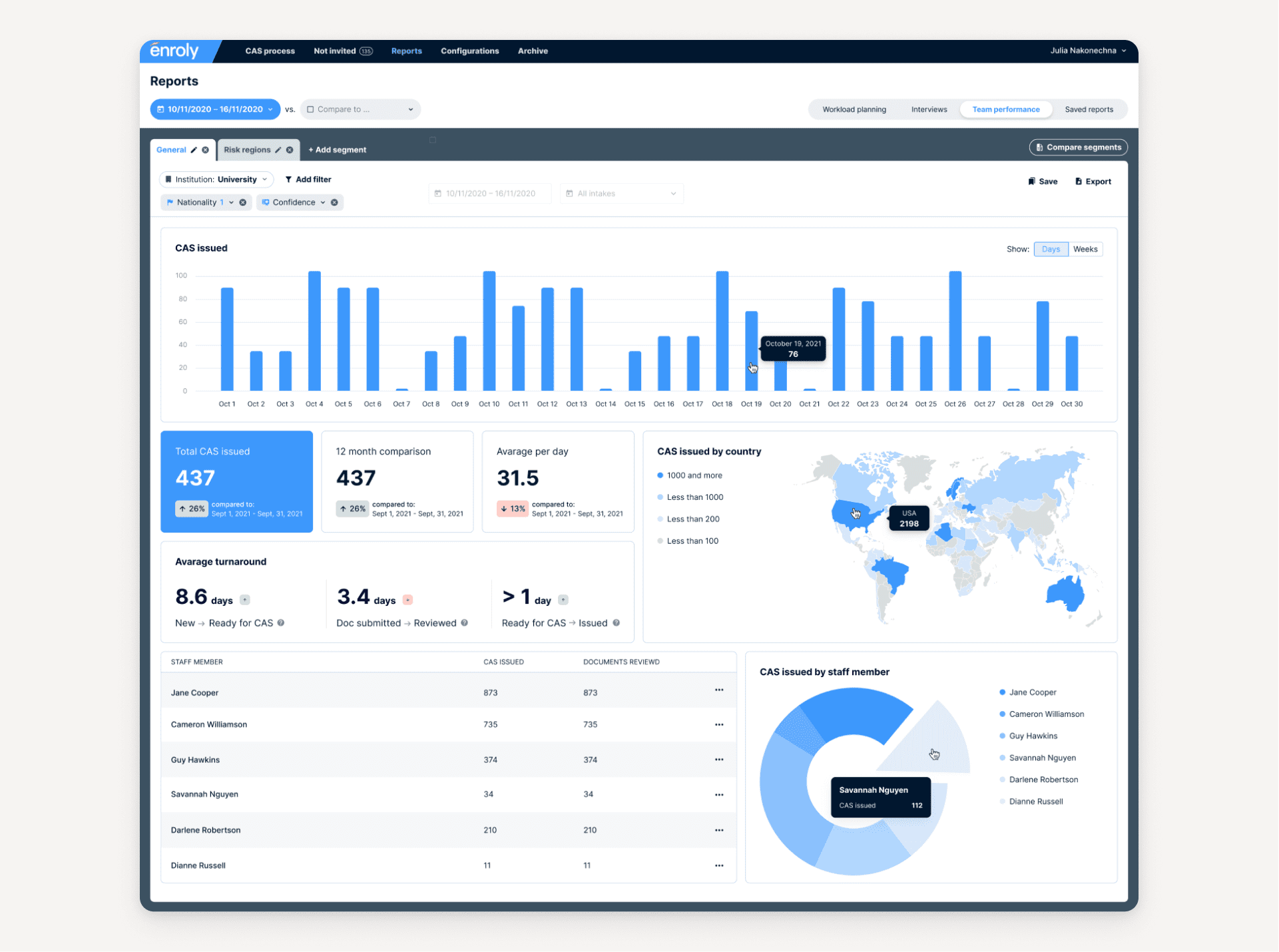Open the All intakes dropdown
This screenshot has height=952, width=1279.
[621, 194]
